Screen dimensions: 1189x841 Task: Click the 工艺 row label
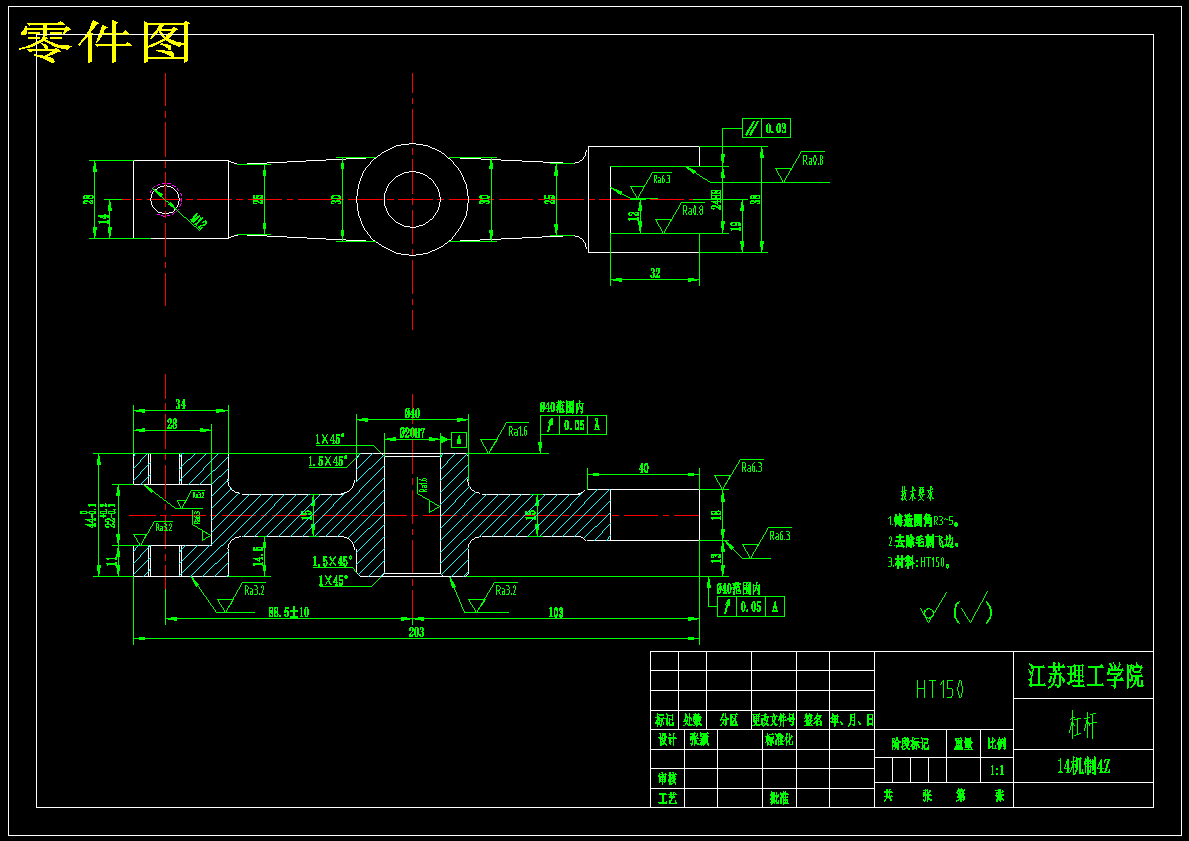click(x=667, y=798)
